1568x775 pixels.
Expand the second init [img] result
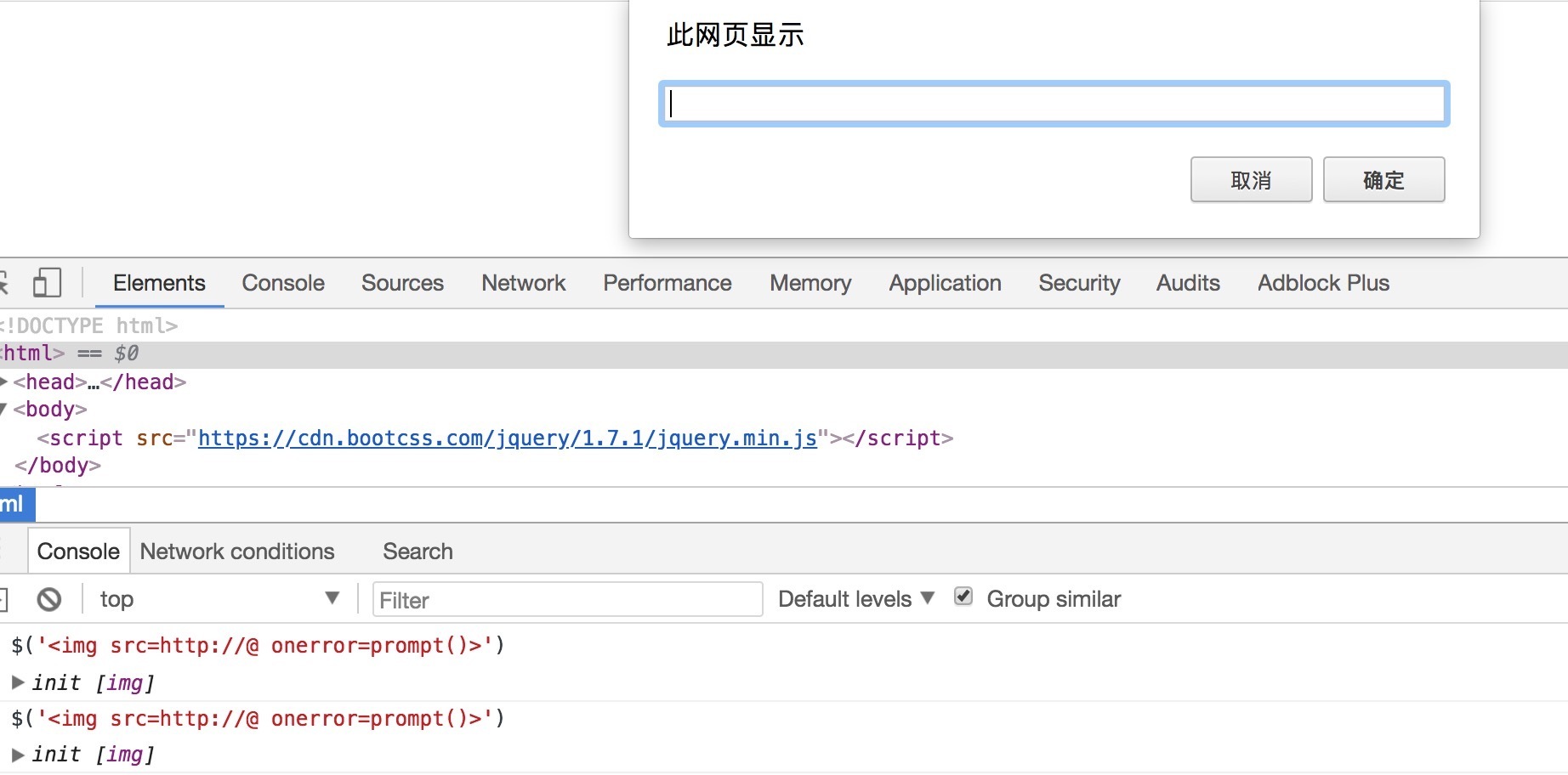point(18,754)
